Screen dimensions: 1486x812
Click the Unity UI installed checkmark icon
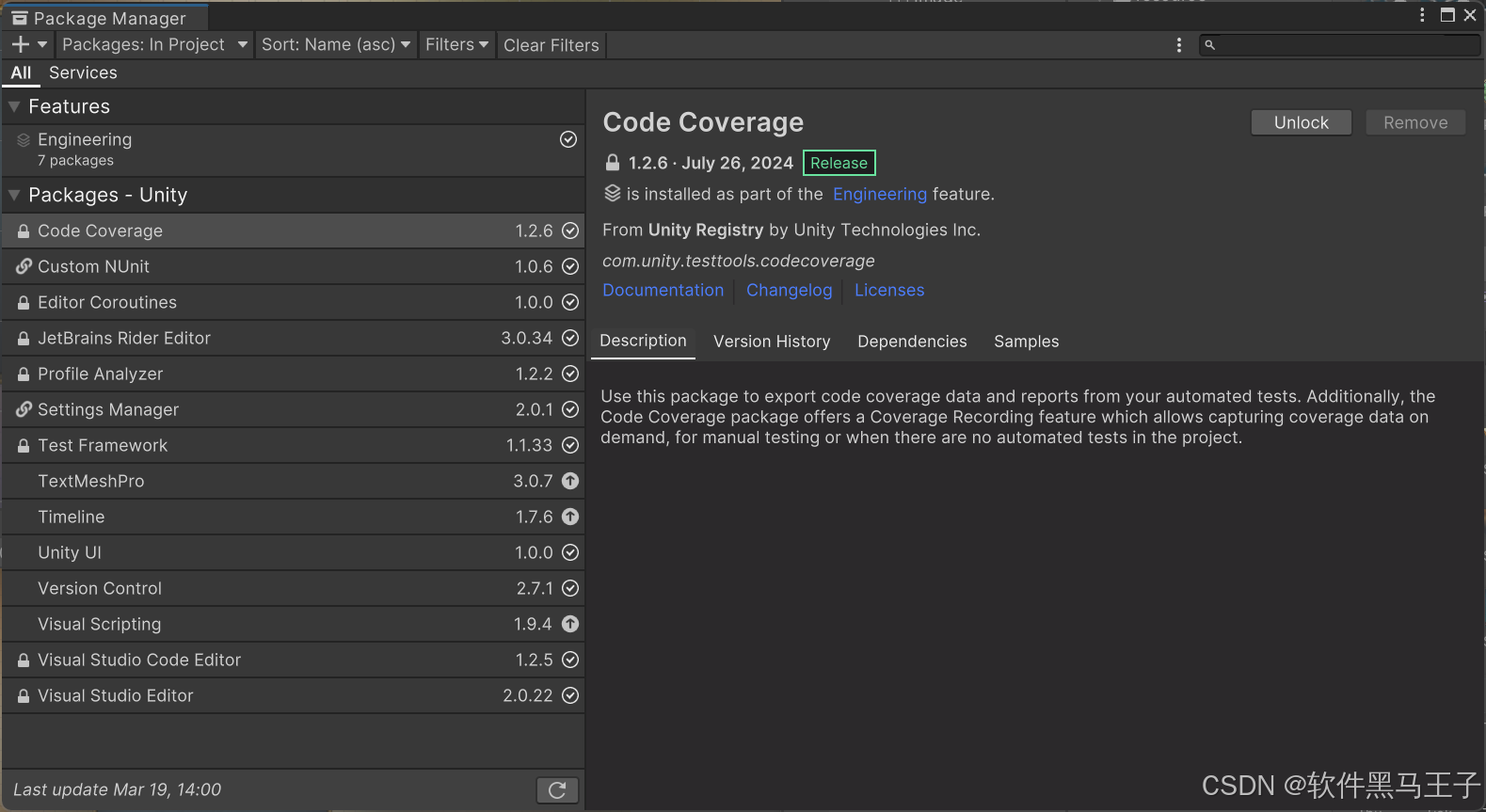tap(570, 552)
